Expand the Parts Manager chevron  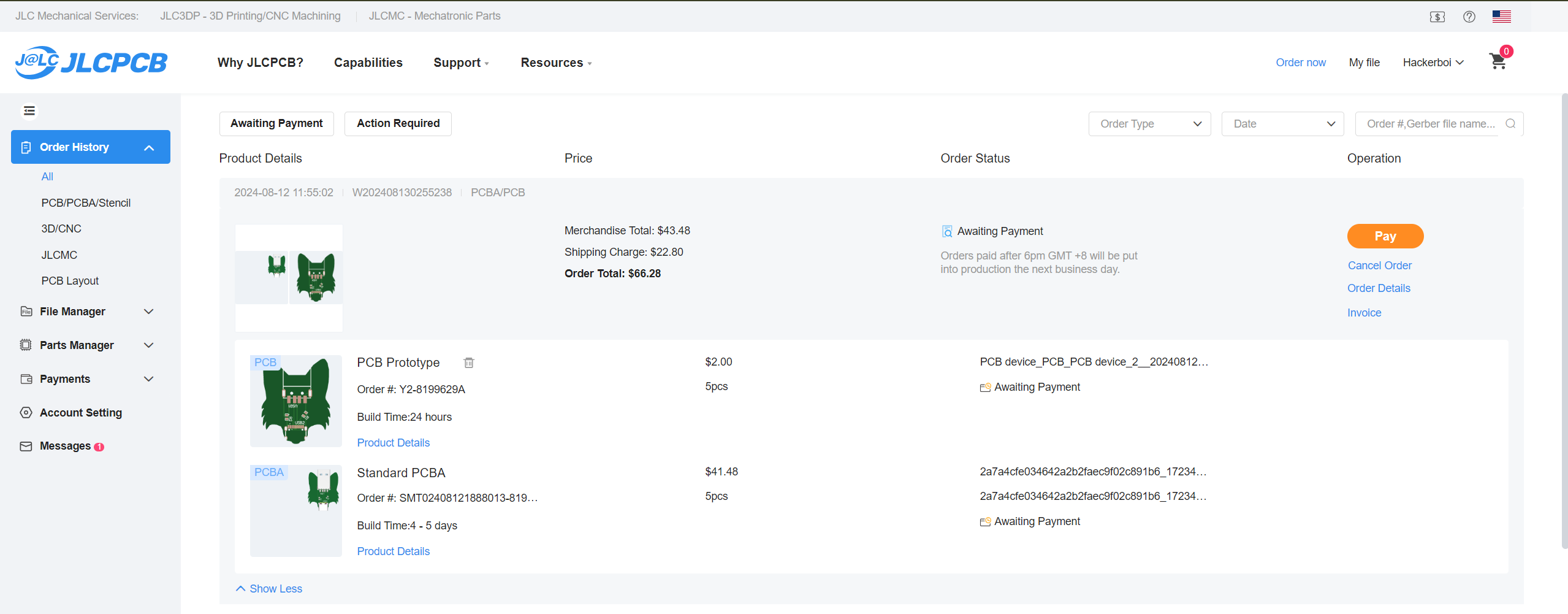[148, 345]
